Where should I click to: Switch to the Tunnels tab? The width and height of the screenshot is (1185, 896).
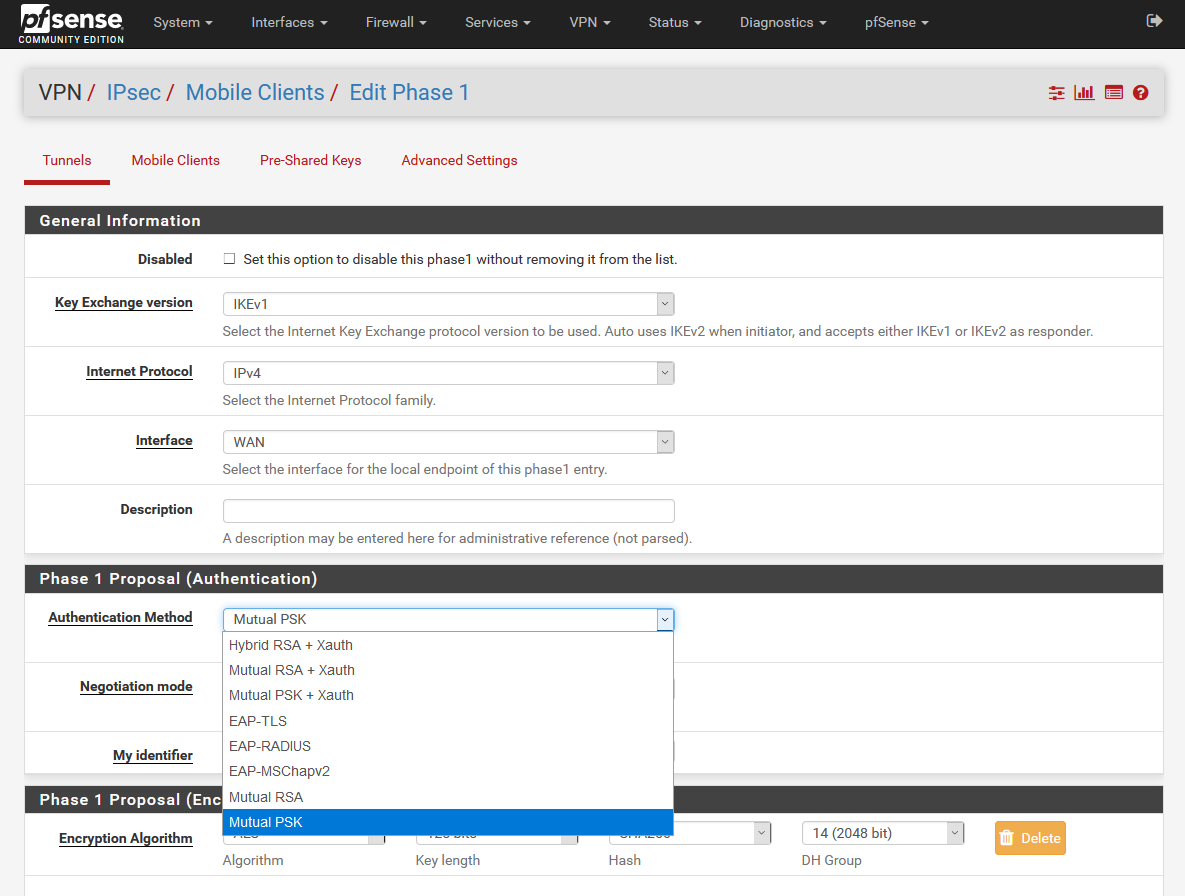pyautogui.click(x=67, y=160)
